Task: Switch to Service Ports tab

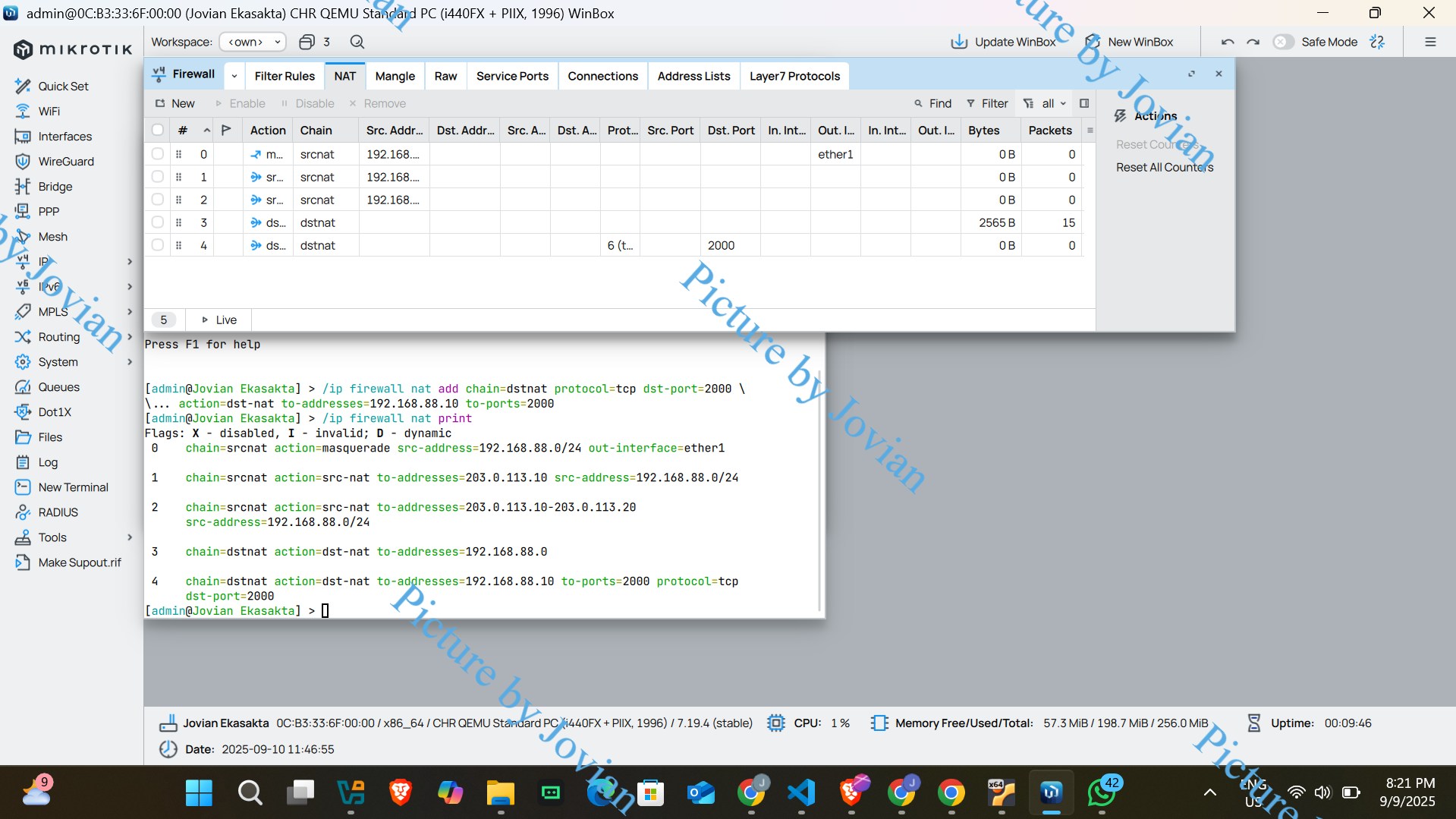Action: point(512,76)
